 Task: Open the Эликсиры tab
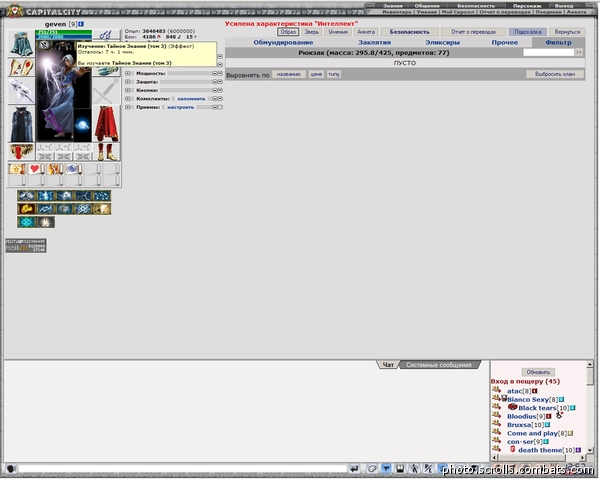pyautogui.click(x=442, y=42)
